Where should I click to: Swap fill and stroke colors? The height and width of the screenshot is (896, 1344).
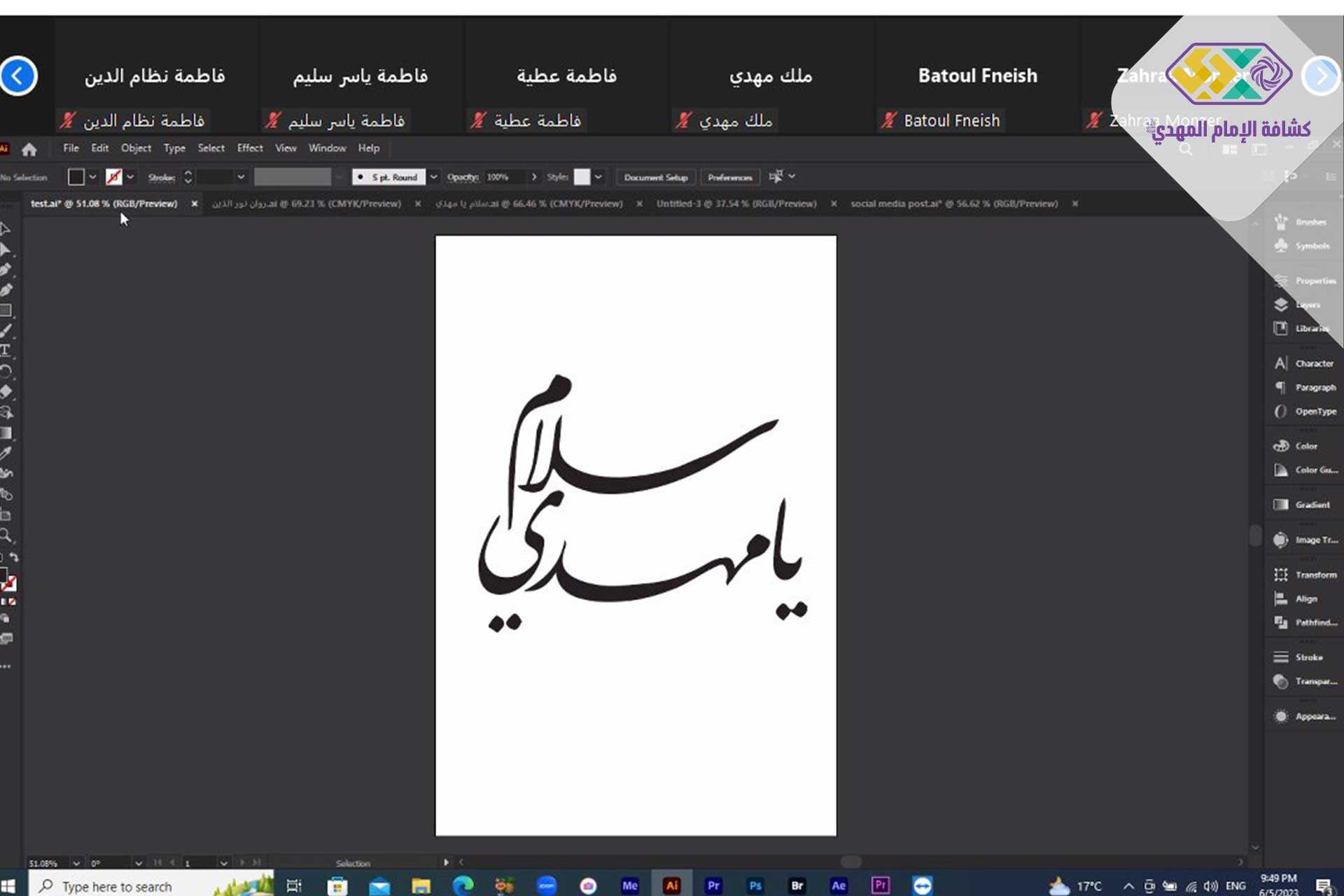coord(14,558)
